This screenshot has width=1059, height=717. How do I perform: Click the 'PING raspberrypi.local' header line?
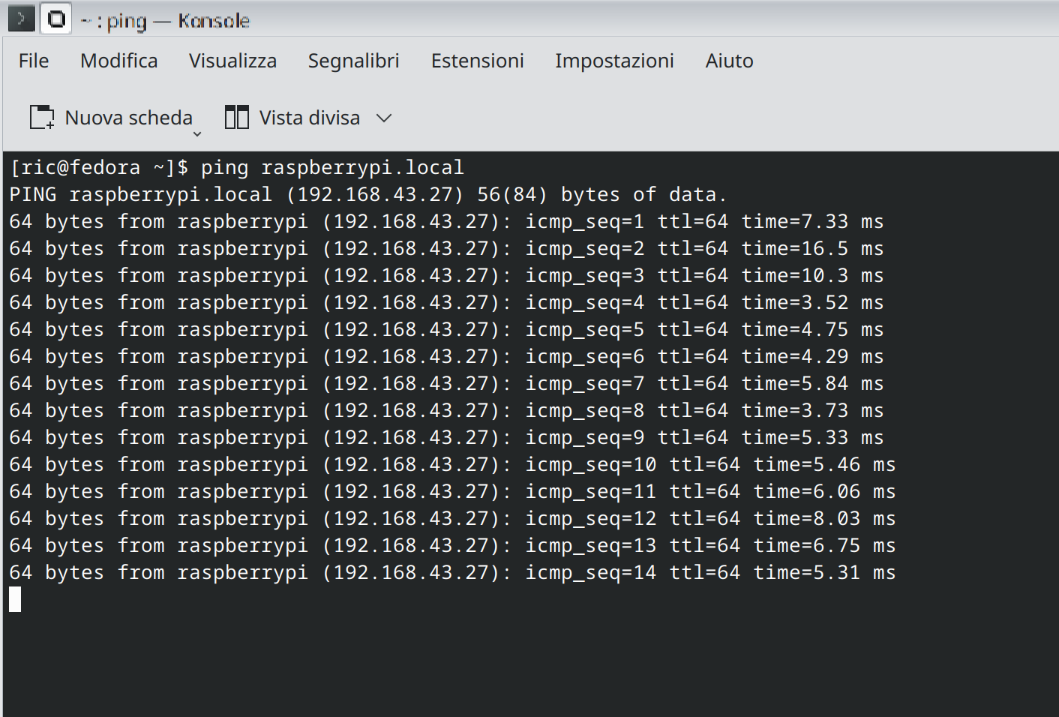click(368, 194)
